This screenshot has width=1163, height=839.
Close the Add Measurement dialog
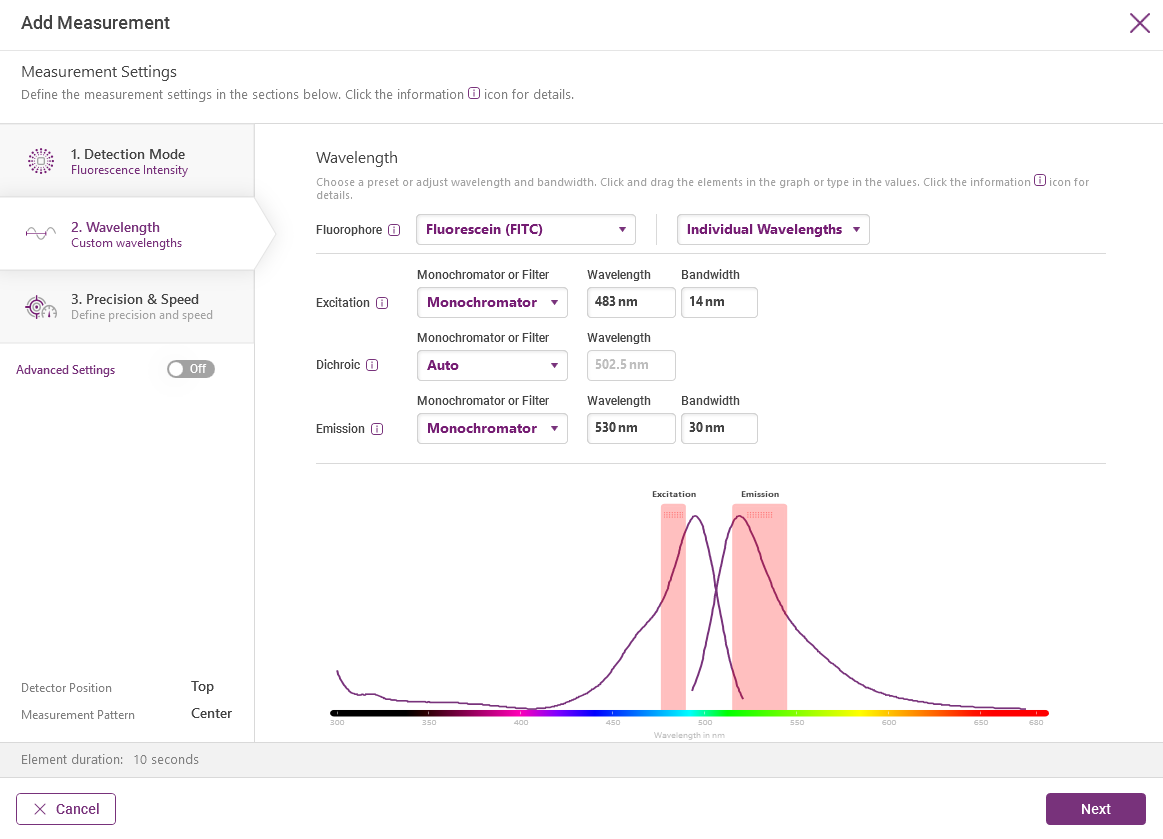(x=1140, y=23)
